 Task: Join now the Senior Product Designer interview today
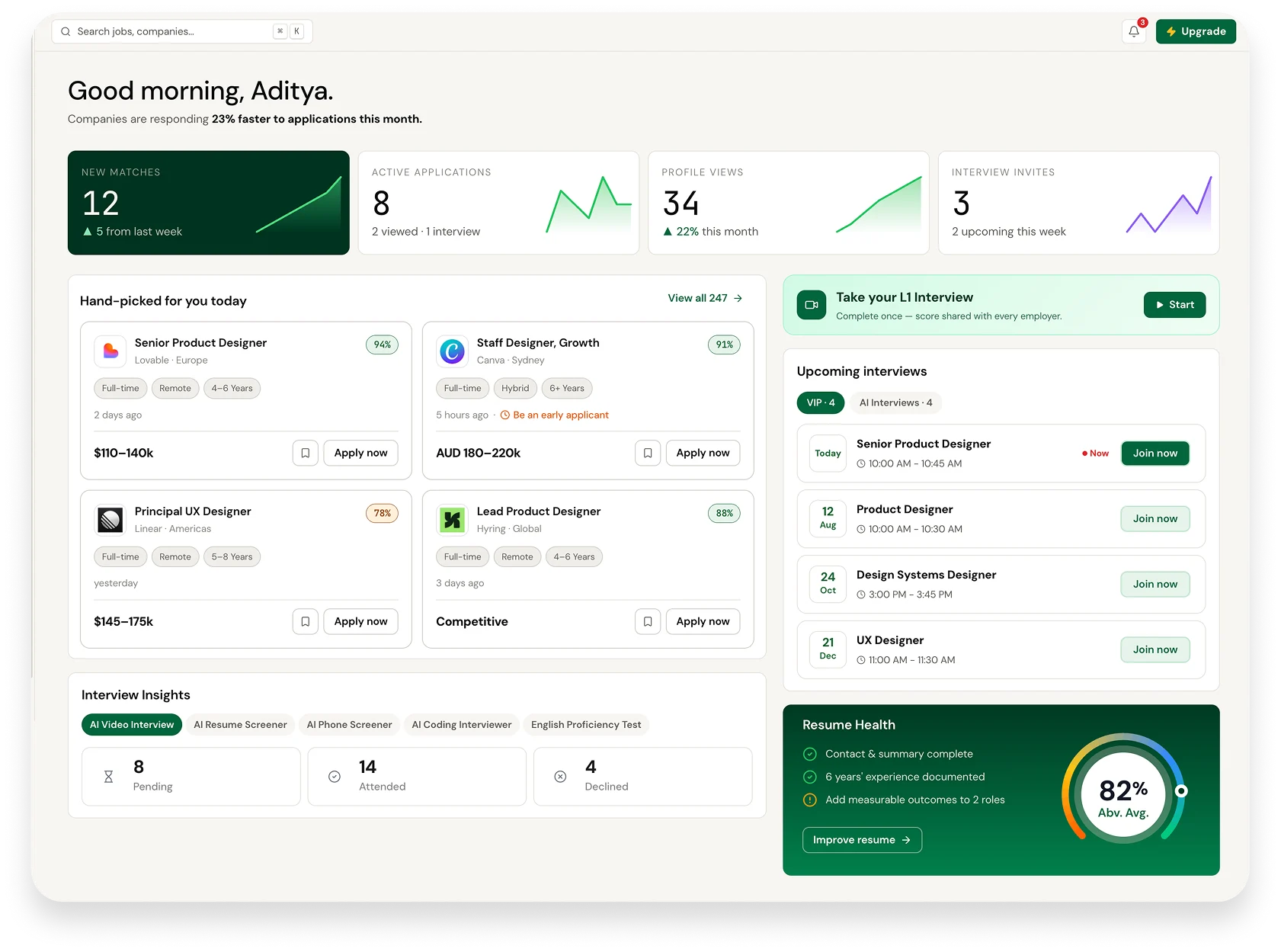coord(1155,453)
